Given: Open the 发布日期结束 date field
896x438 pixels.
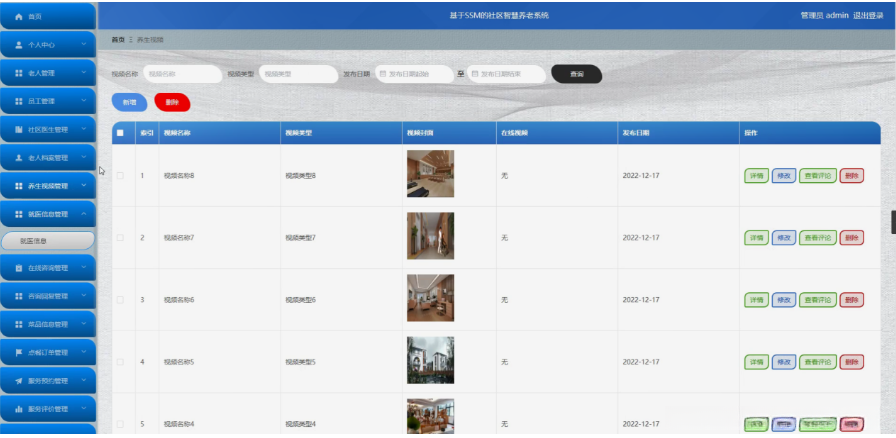Looking at the screenshot, I should pos(506,74).
